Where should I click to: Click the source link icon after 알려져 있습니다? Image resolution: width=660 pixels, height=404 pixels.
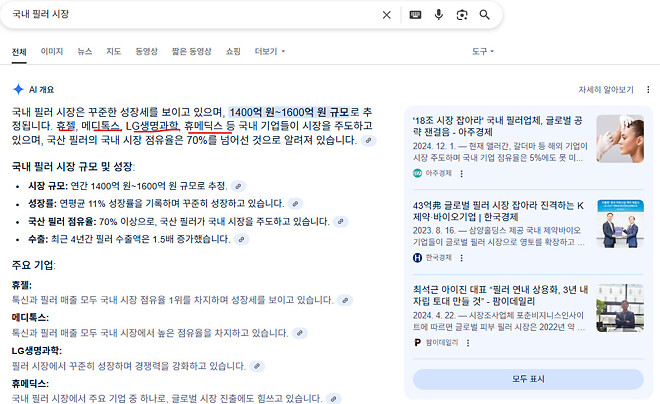[x=368, y=141]
